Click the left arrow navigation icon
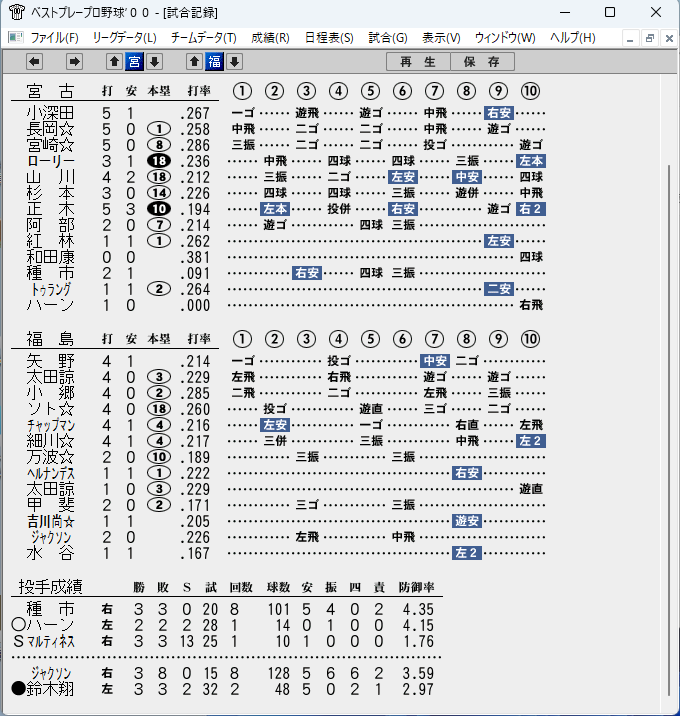The image size is (680, 716). coord(35,61)
